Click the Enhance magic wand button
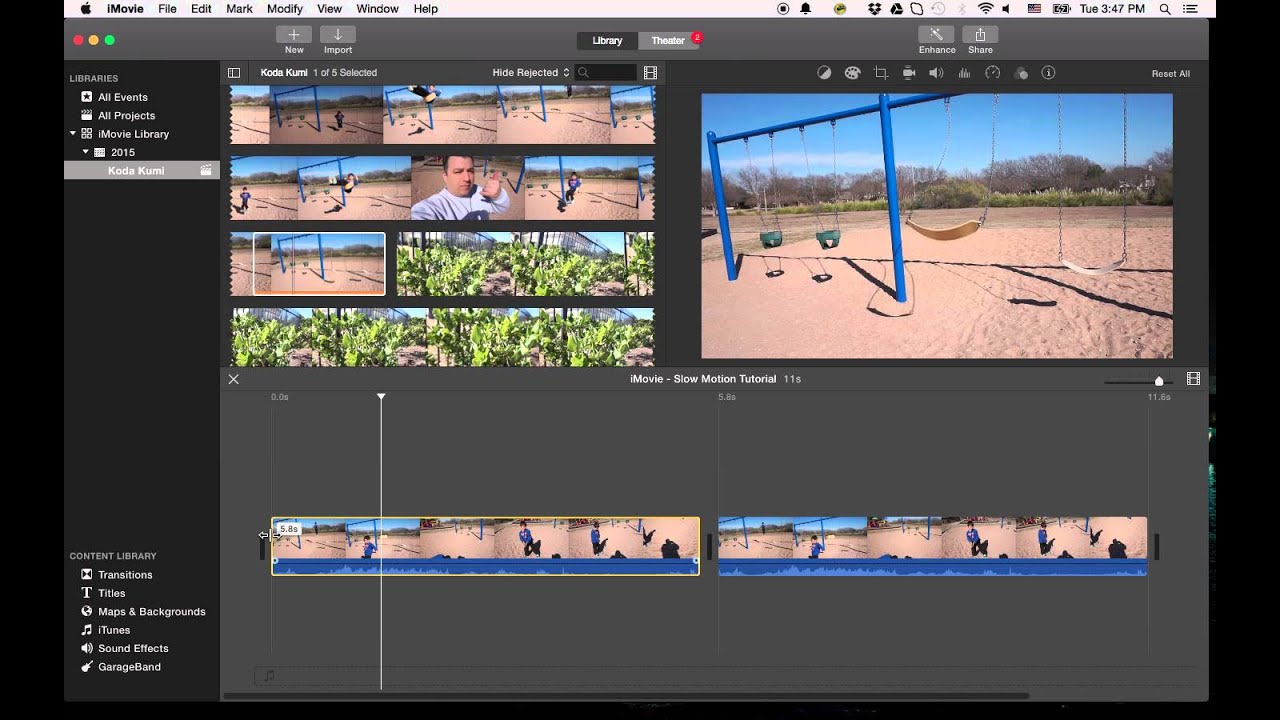The height and width of the screenshot is (720, 1280). [937, 34]
